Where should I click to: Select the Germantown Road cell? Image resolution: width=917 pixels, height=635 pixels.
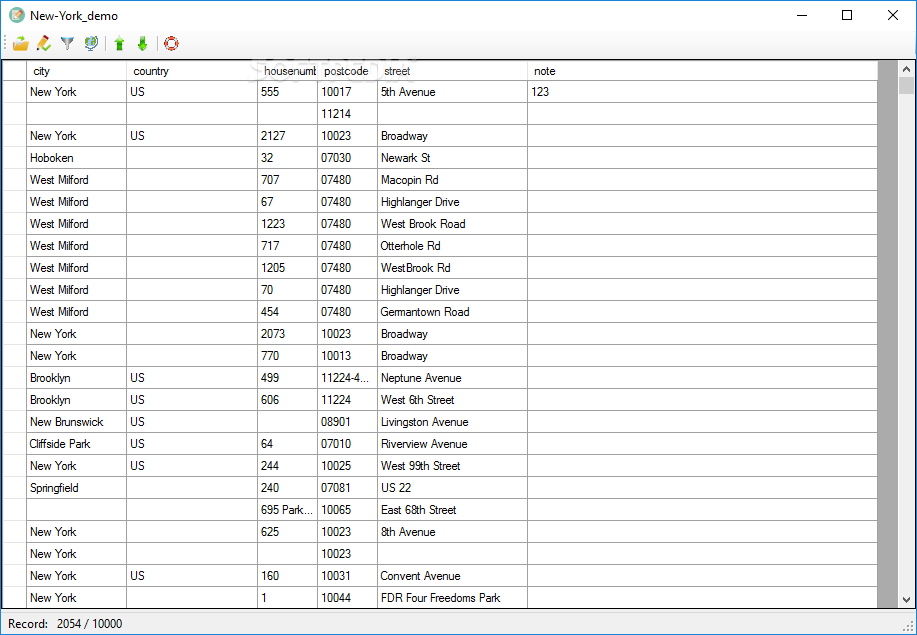click(x=452, y=312)
